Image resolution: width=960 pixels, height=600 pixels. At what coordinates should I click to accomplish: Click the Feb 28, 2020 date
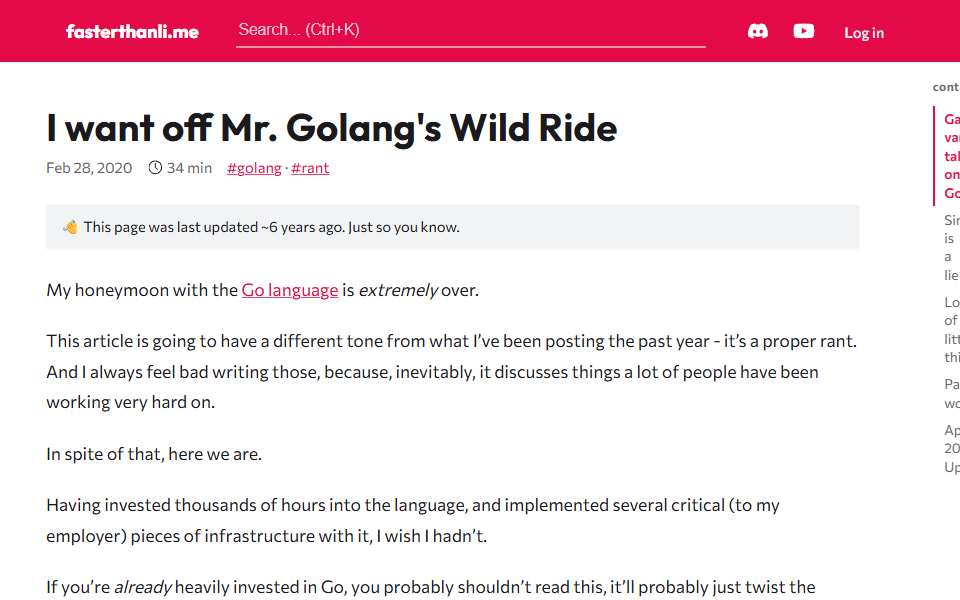pos(89,168)
